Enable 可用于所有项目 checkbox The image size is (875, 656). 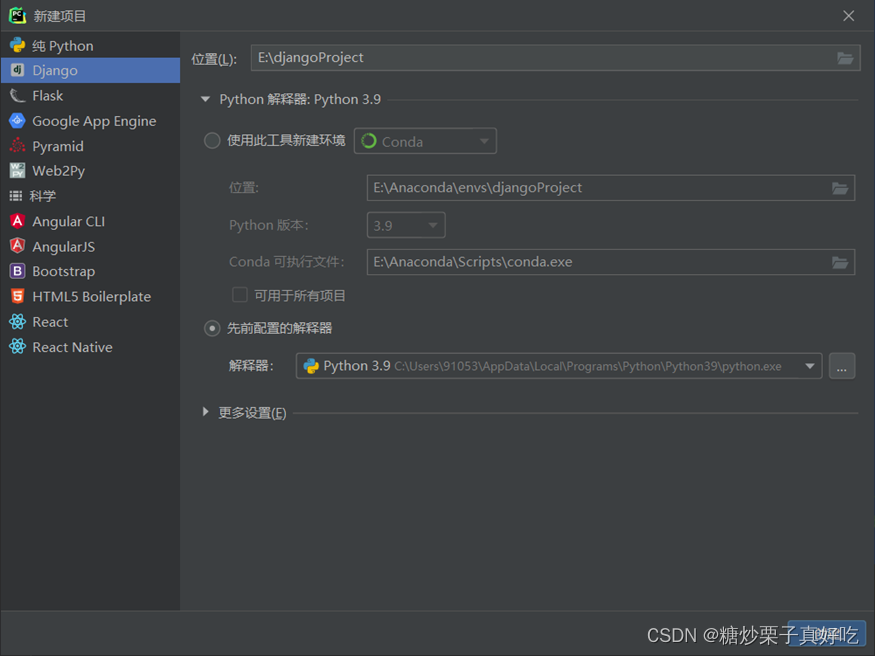pyautogui.click(x=239, y=295)
